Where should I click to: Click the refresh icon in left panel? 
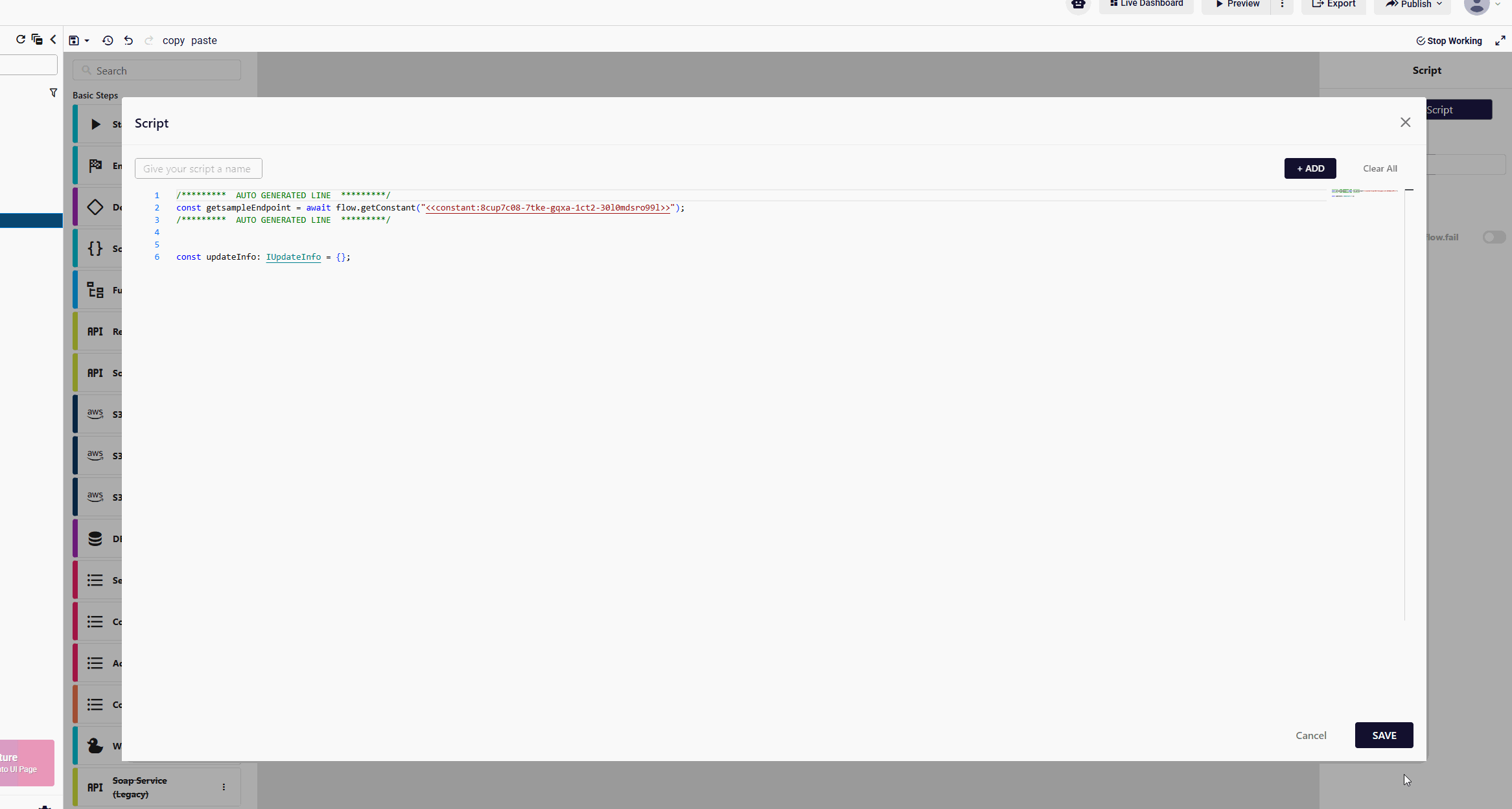[21, 40]
